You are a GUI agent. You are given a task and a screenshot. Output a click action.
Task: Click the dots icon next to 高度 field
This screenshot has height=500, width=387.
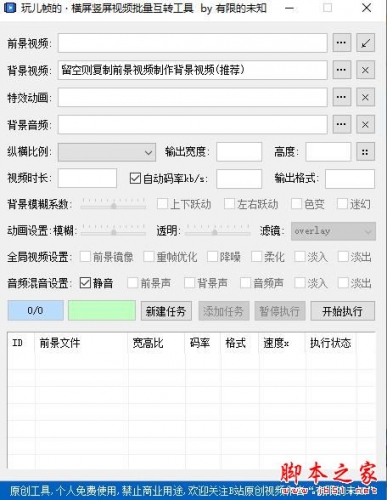coord(365,152)
